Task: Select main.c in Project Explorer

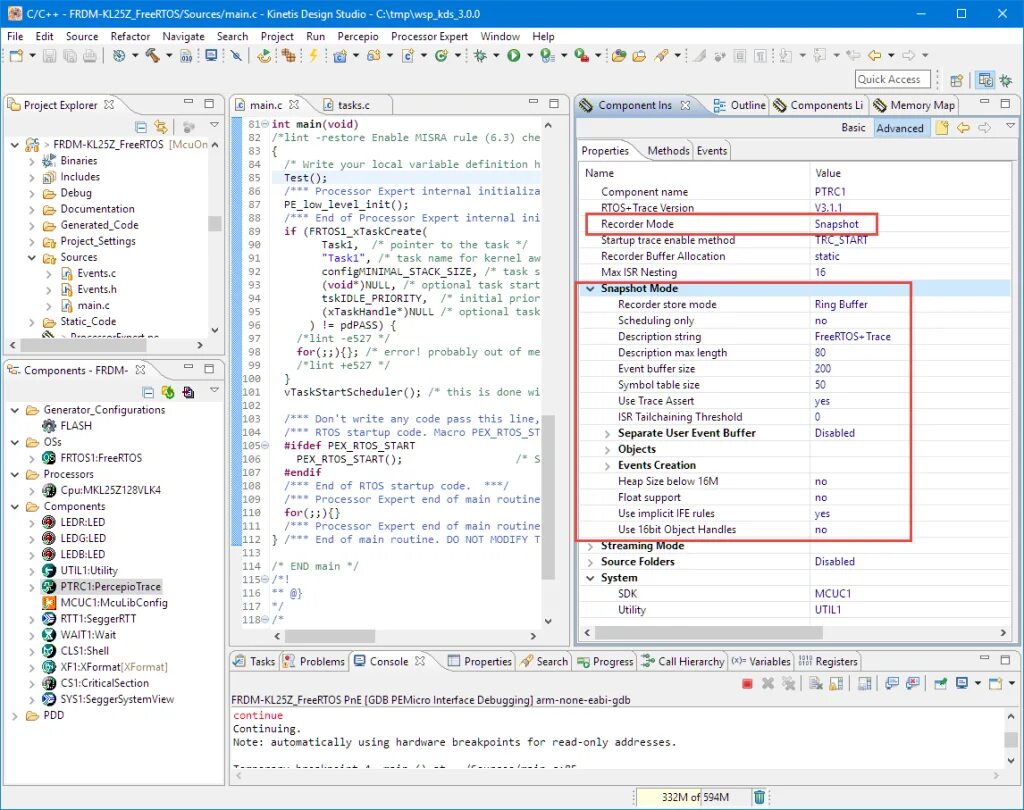Action: click(x=93, y=306)
